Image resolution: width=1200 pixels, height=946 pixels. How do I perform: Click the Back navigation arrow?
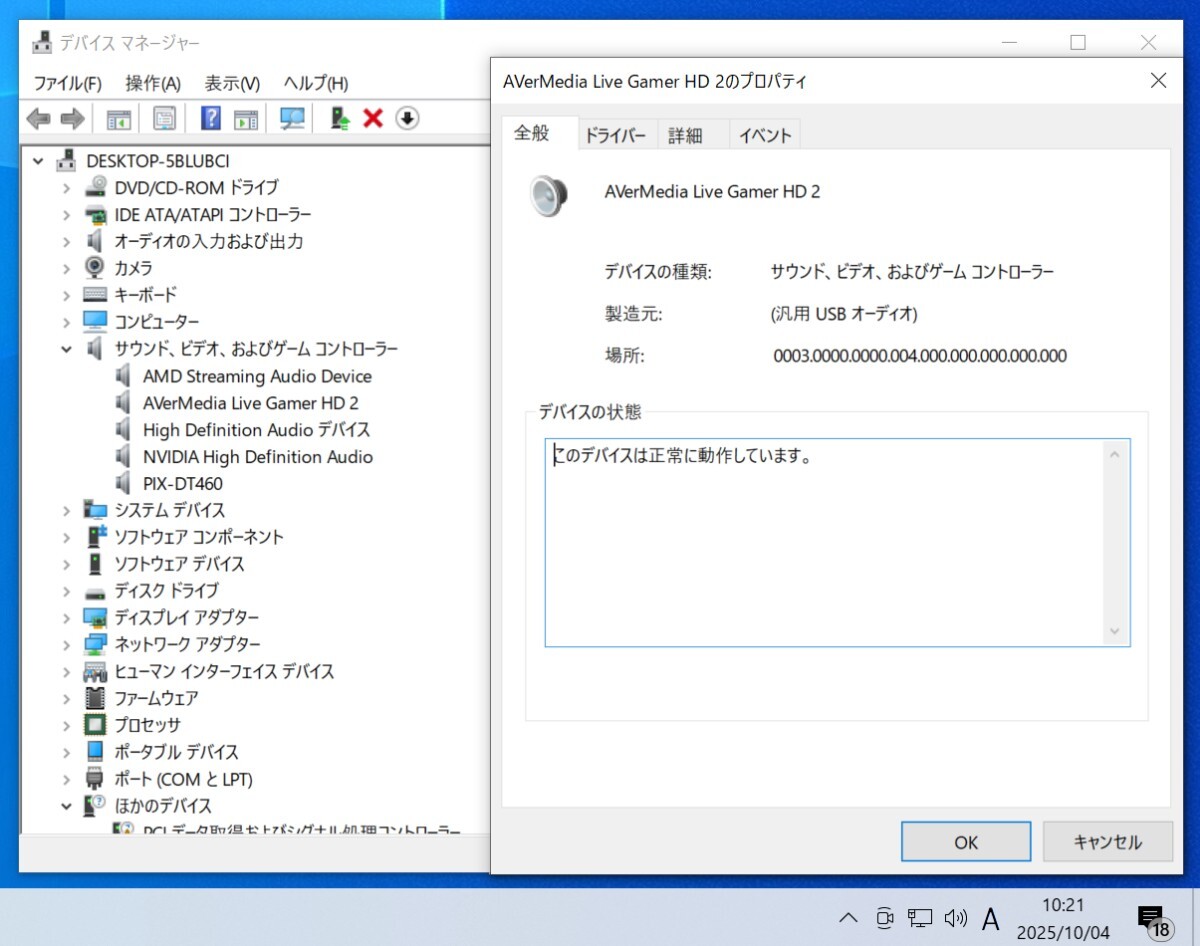click(x=38, y=118)
